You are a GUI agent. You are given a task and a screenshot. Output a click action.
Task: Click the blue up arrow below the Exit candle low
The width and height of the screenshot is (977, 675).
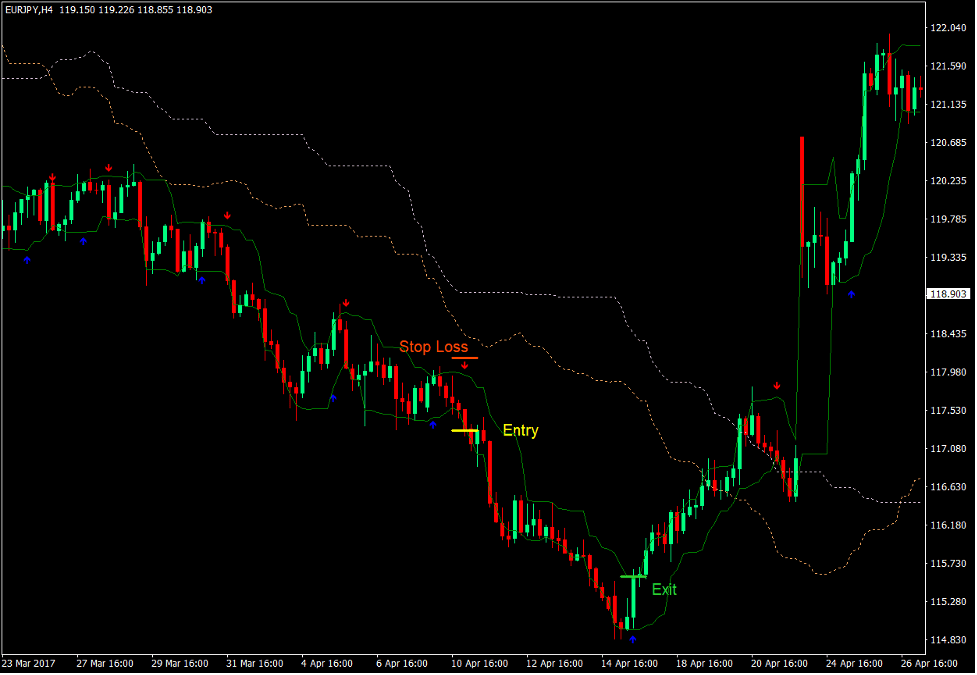pyautogui.click(x=632, y=638)
